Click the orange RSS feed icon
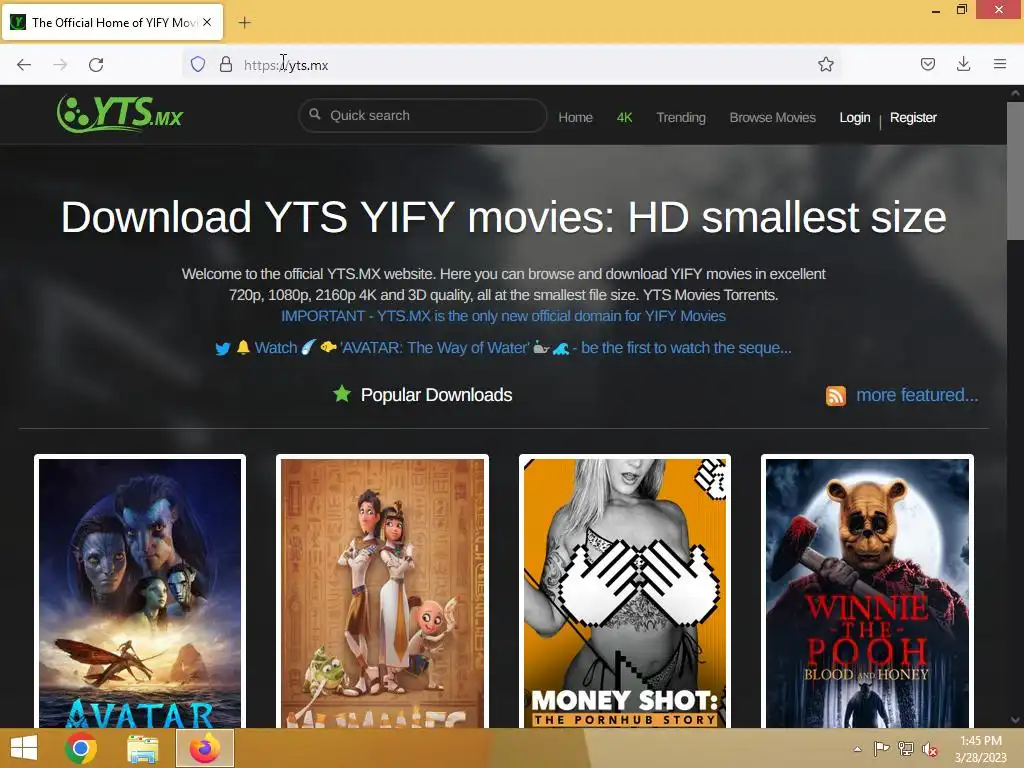Viewport: 1024px width, 768px height. [835, 396]
